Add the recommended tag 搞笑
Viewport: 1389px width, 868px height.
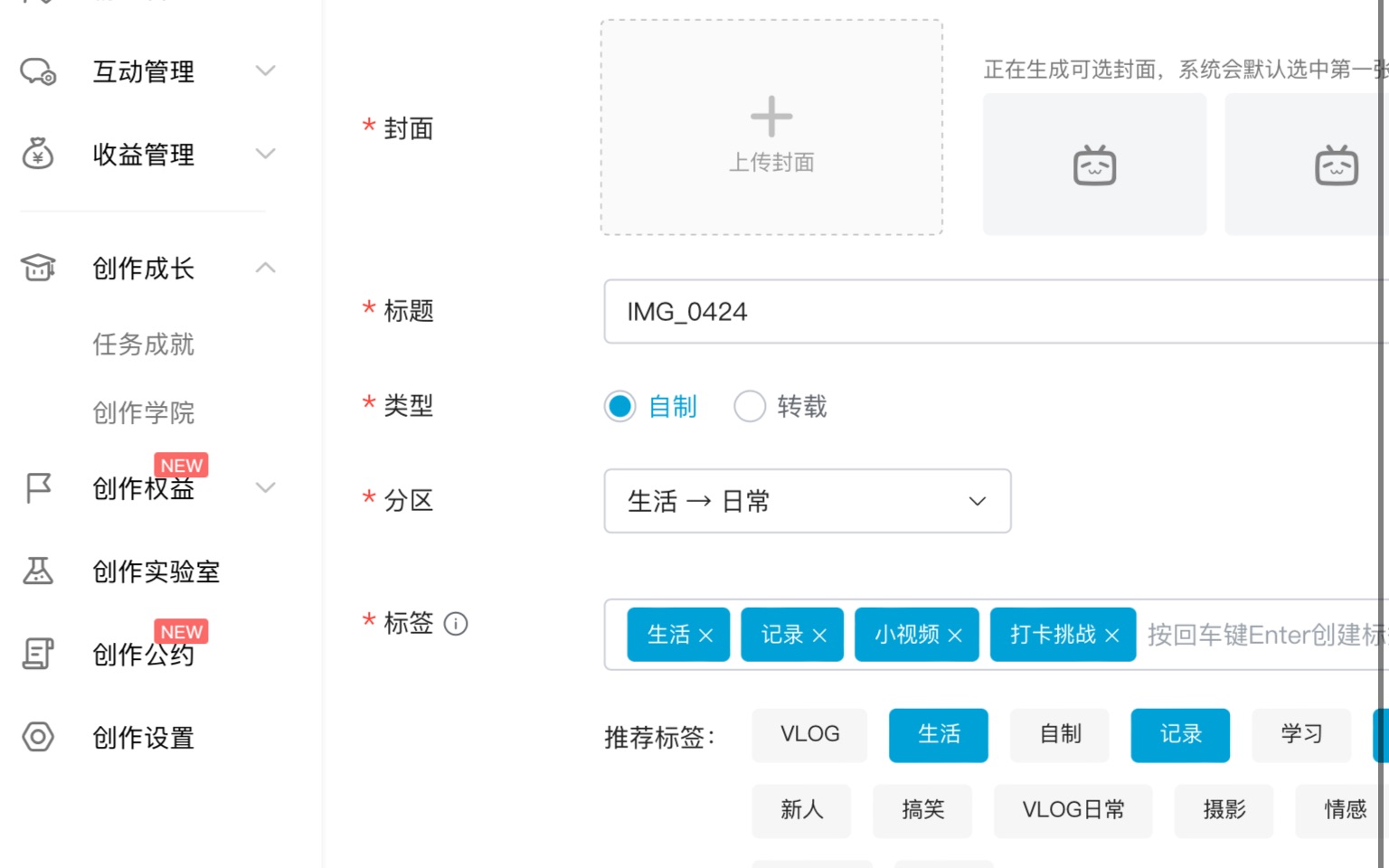tap(922, 811)
